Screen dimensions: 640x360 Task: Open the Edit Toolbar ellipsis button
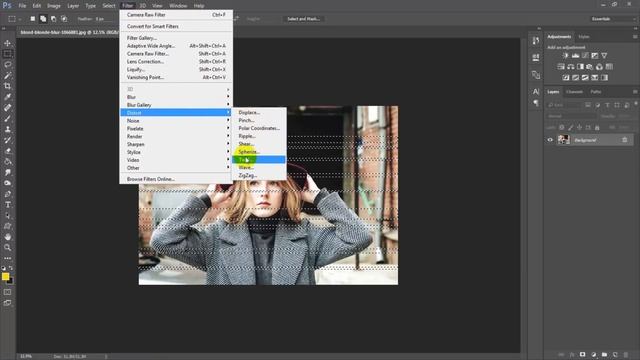(x=7, y=258)
